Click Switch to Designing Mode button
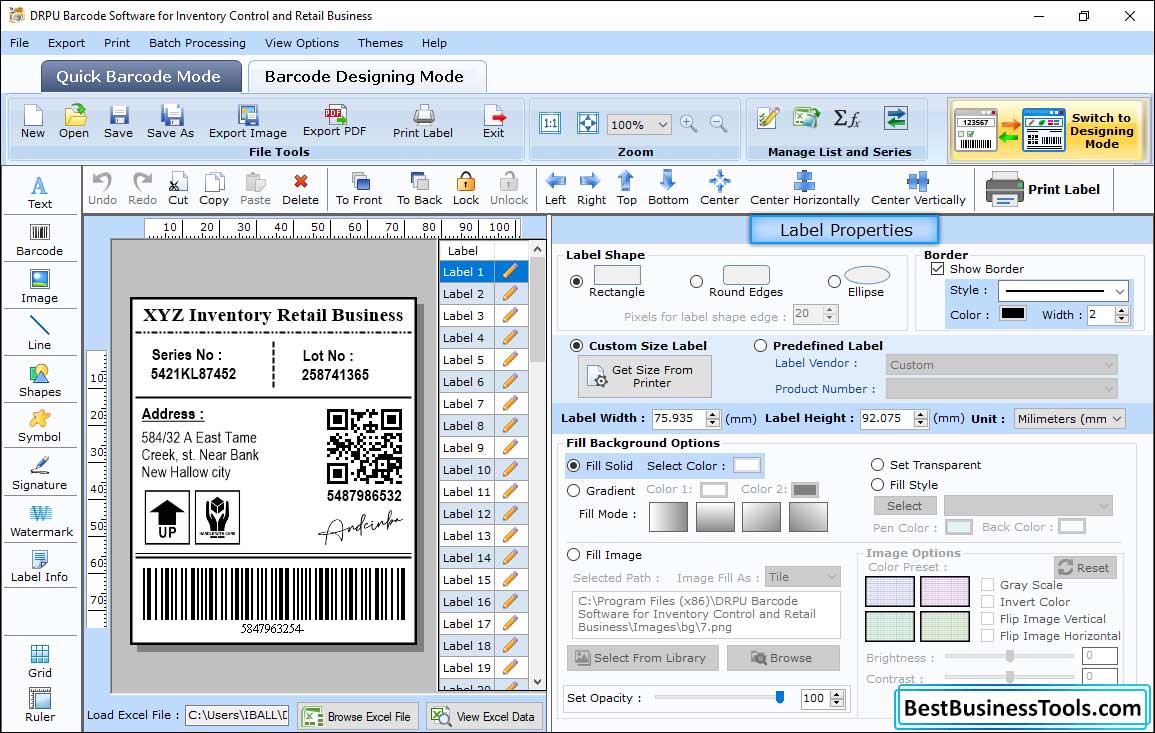The width and height of the screenshot is (1155, 733). tap(1048, 130)
